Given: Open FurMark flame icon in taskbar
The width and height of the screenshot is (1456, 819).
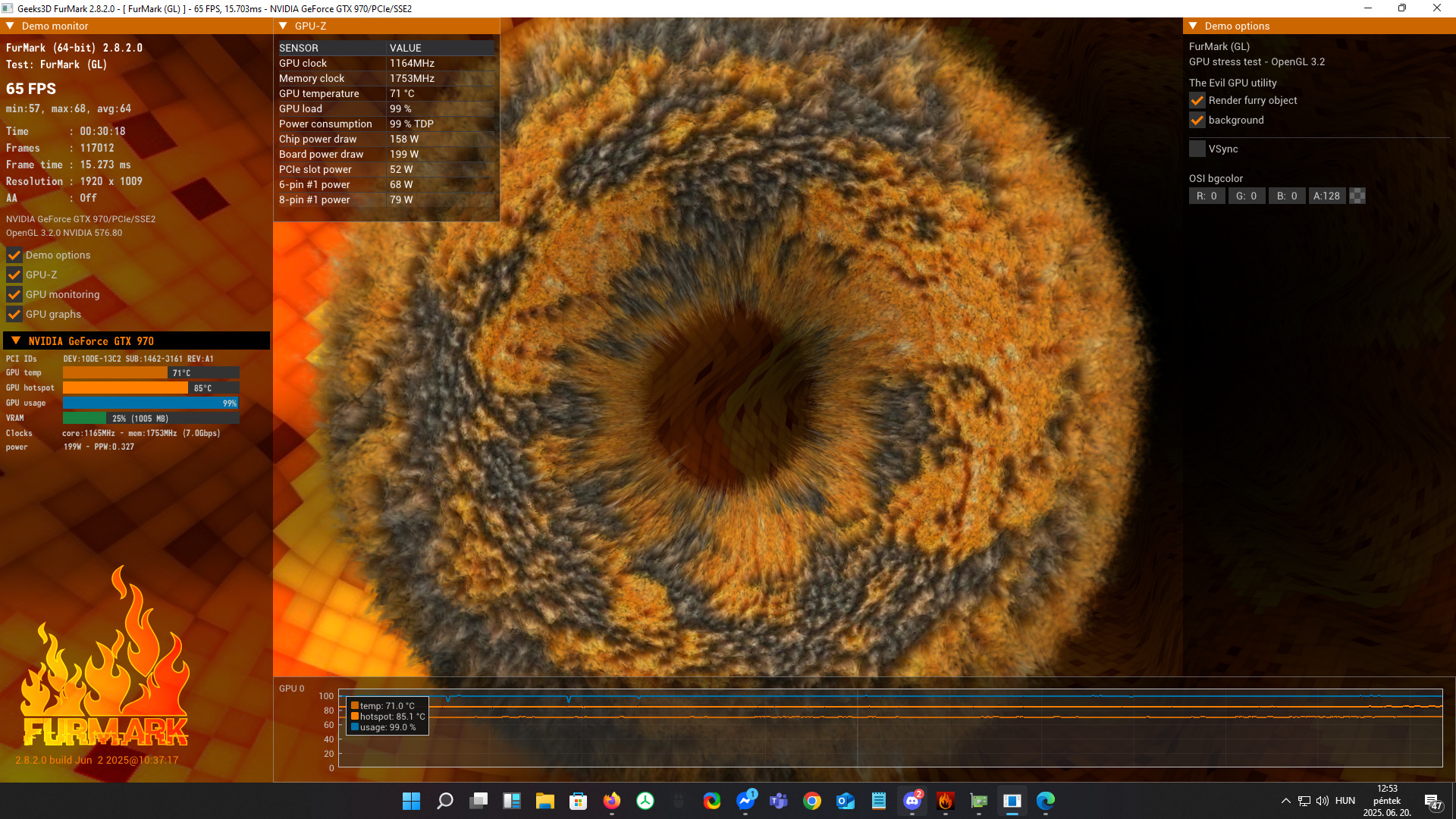Looking at the screenshot, I should point(945,801).
